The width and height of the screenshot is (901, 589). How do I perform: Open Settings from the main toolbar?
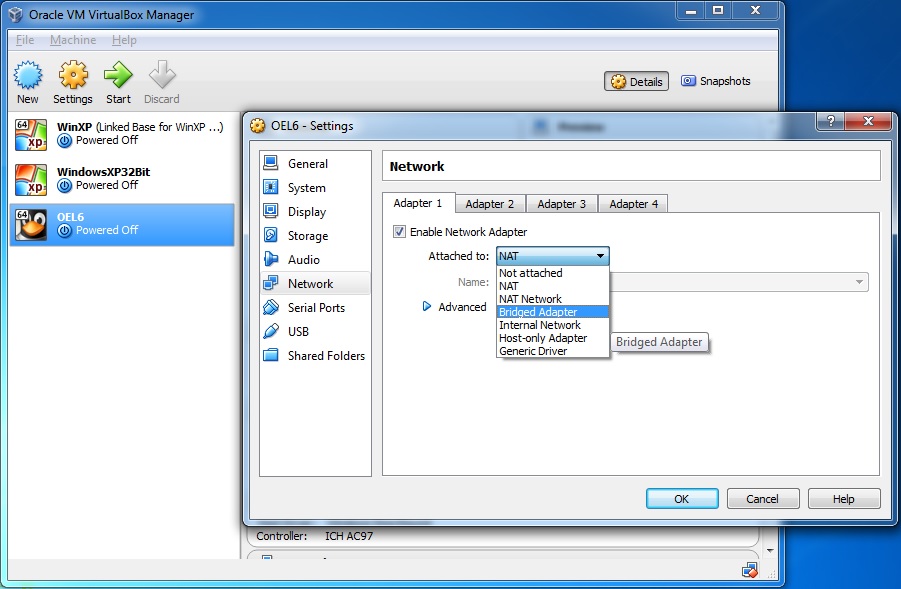pyautogui.click(x=72, y=83)
